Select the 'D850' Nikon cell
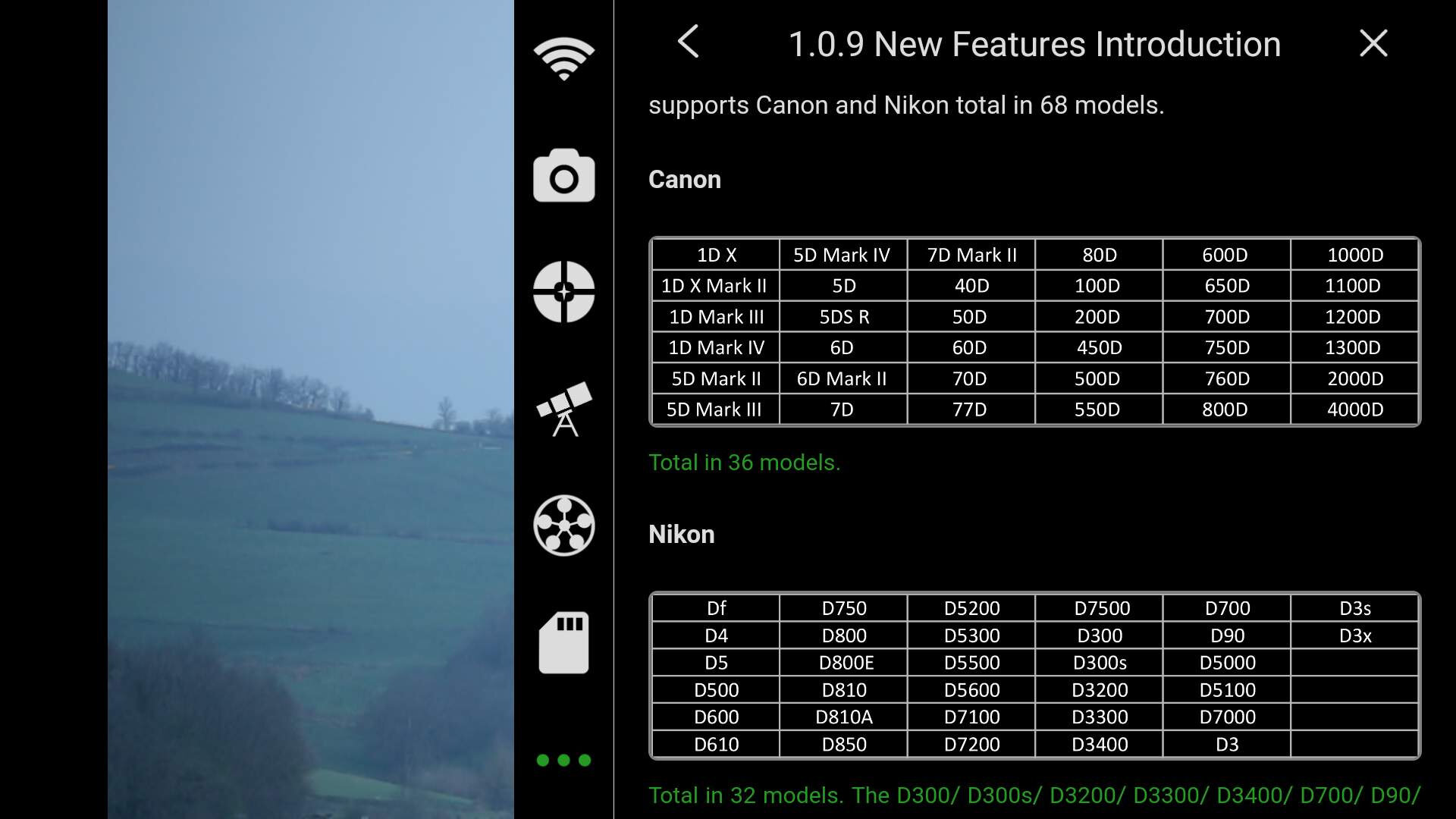The width and height of the screenshot is (1456, 819). (843, 744)
